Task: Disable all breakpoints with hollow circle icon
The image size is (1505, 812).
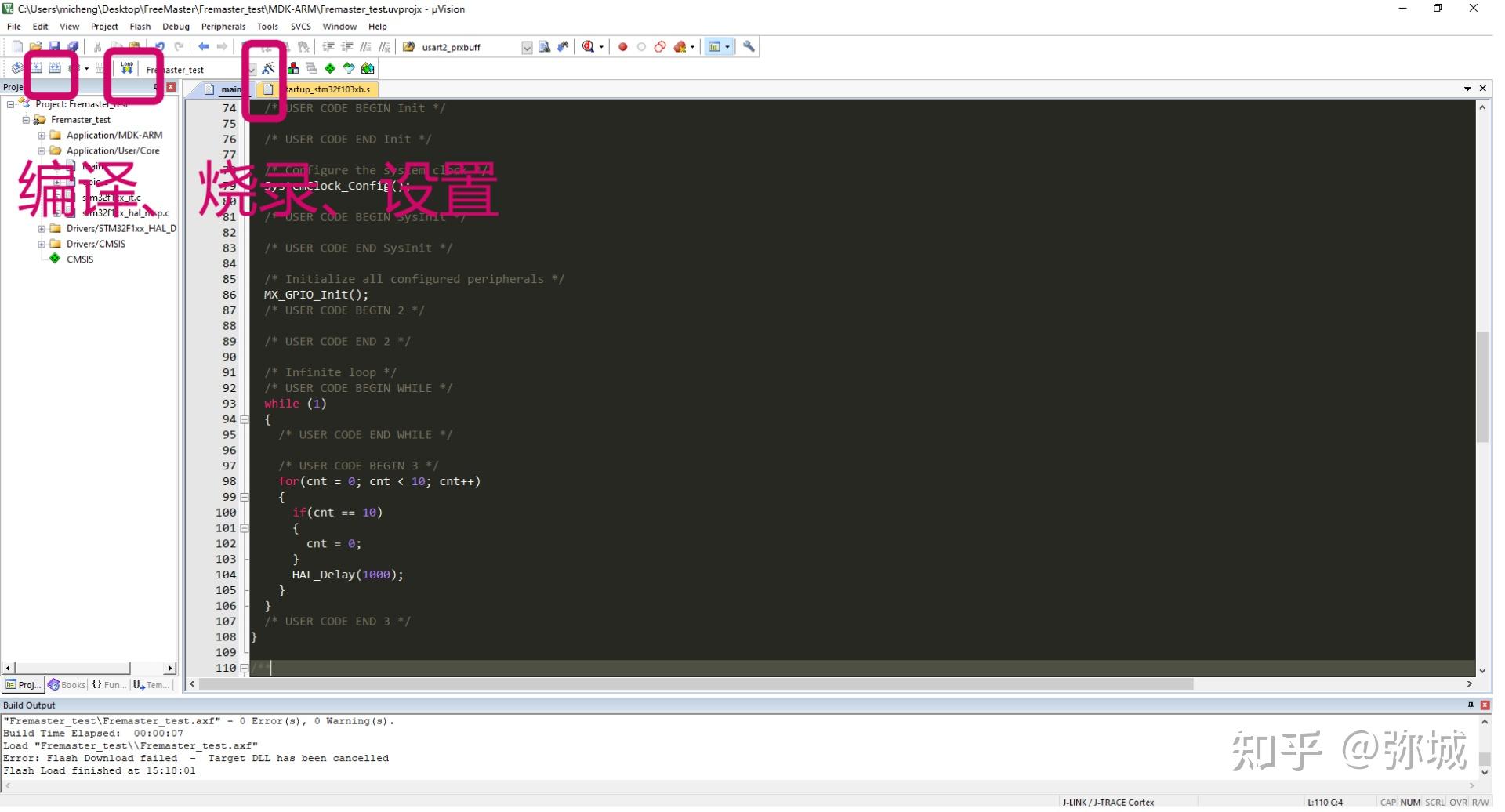Action: point(640,47)
